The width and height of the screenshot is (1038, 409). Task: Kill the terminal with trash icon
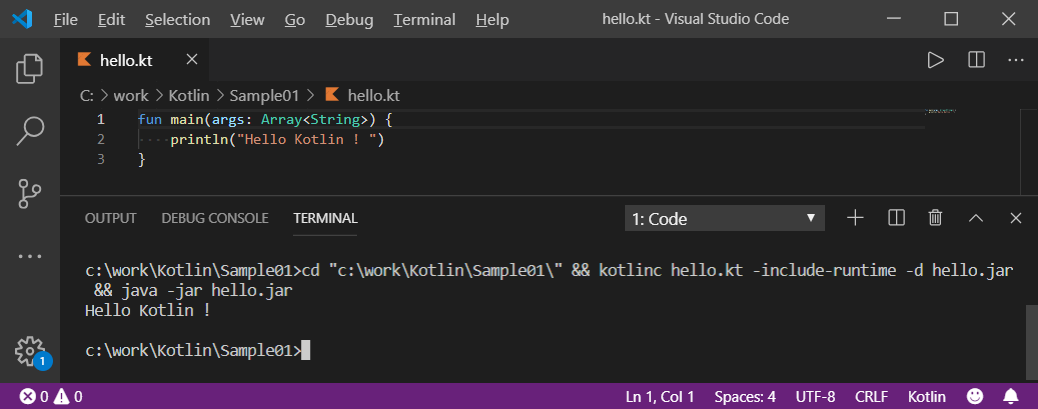pyautogui.click(x=935, y=218)
